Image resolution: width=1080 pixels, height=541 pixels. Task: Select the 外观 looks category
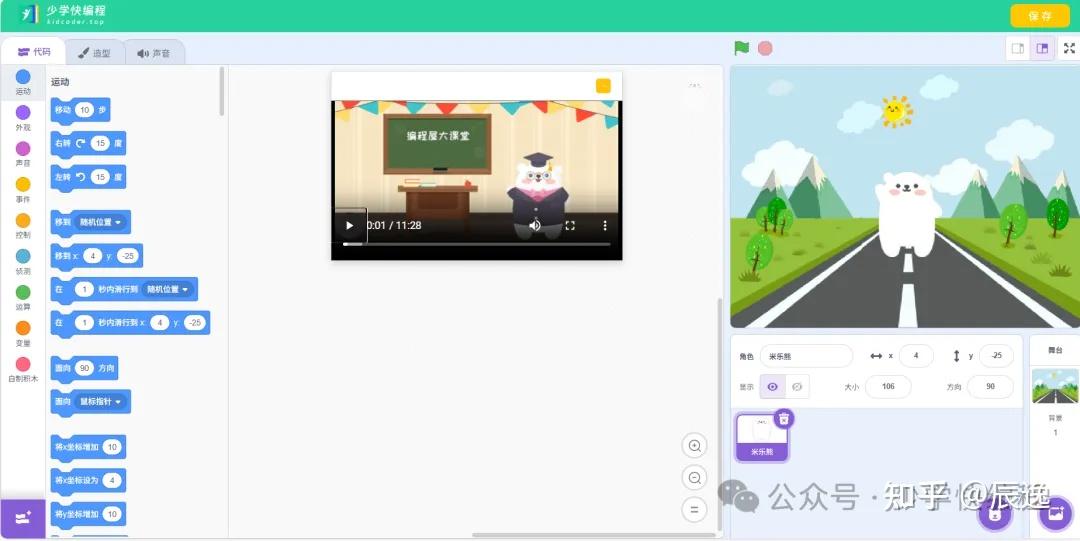pos(23,118)
